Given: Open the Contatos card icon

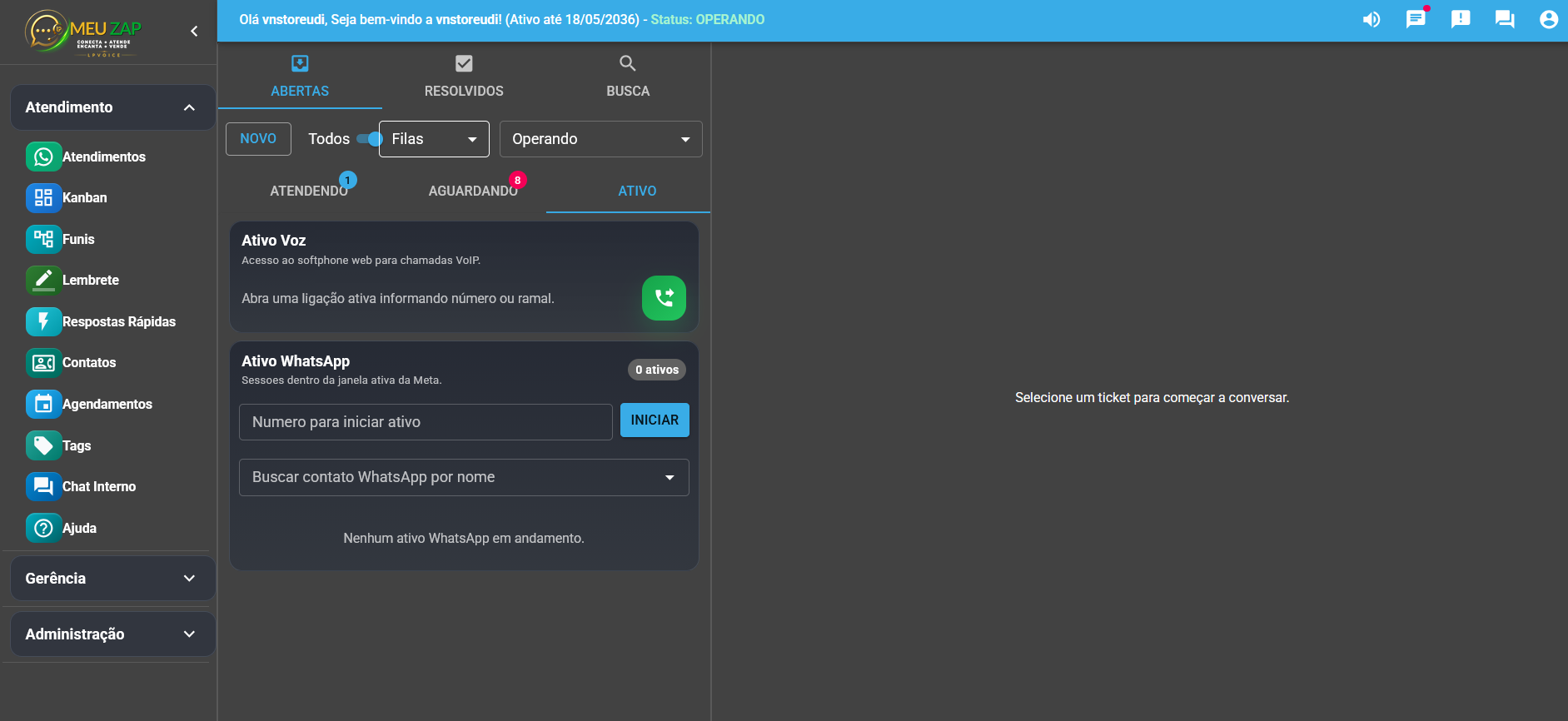Looking at the screenshot, I should (x=43, y=362).
